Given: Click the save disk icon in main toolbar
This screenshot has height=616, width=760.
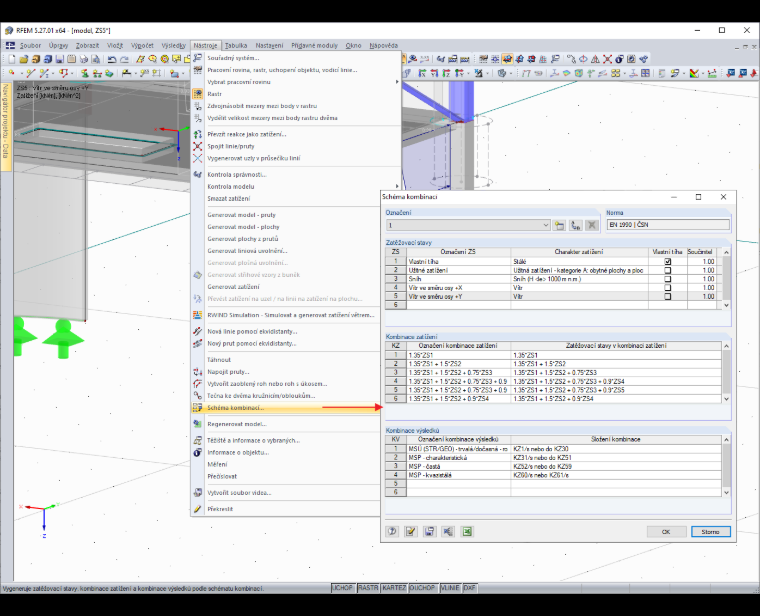Looking at the screenshot, I should [60, 59].
